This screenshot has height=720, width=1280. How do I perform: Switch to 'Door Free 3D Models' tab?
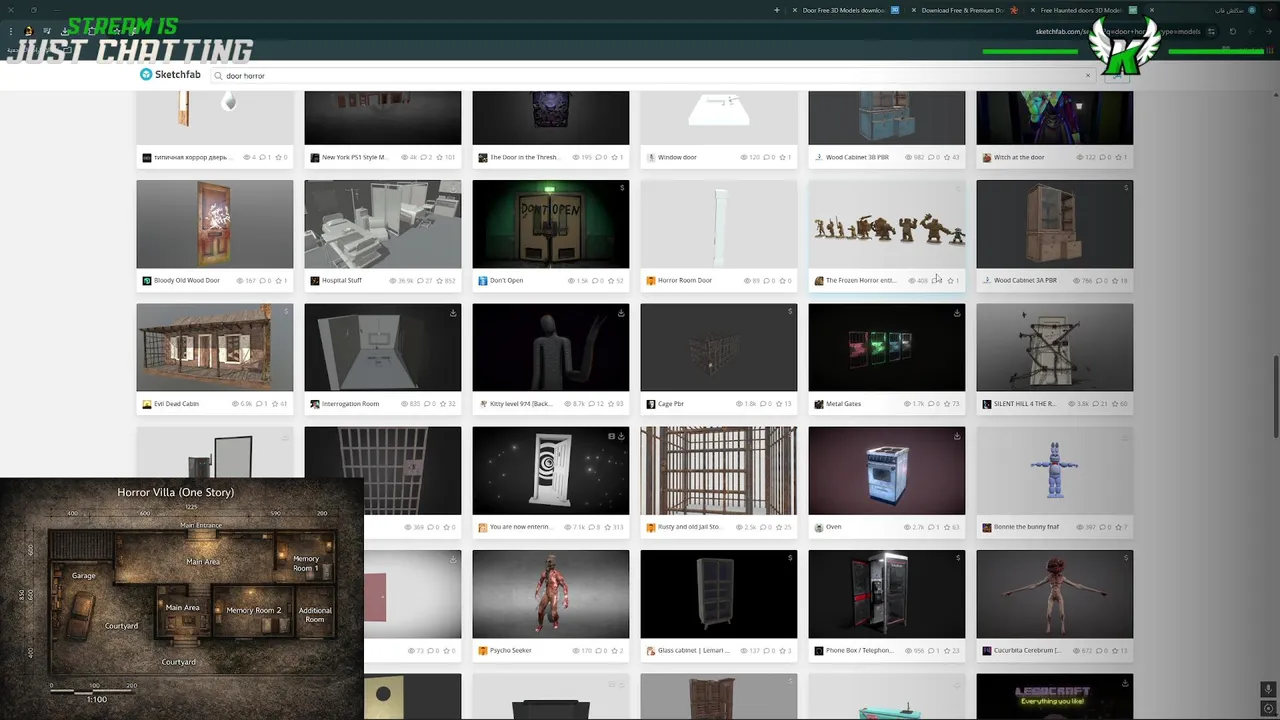point(845,10)
